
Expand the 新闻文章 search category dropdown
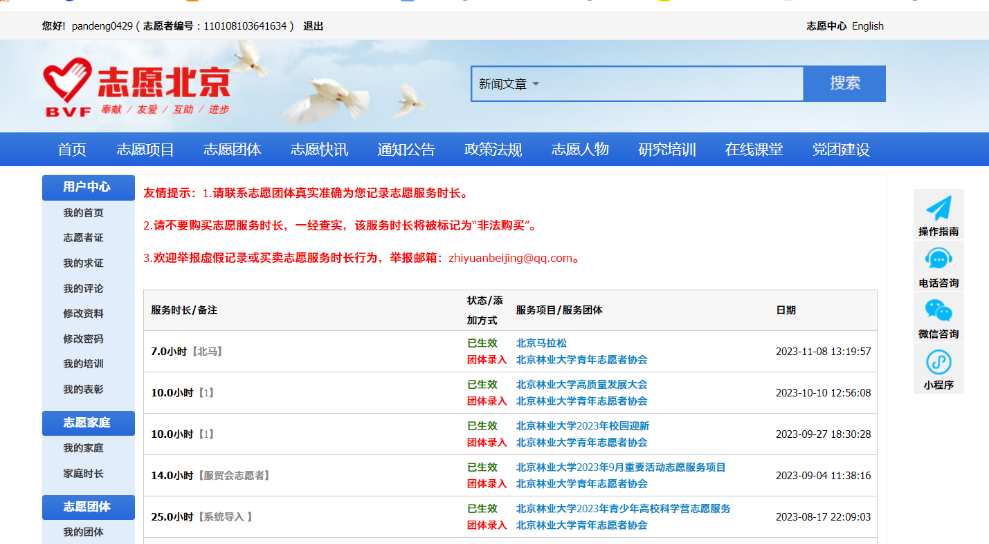508,84
